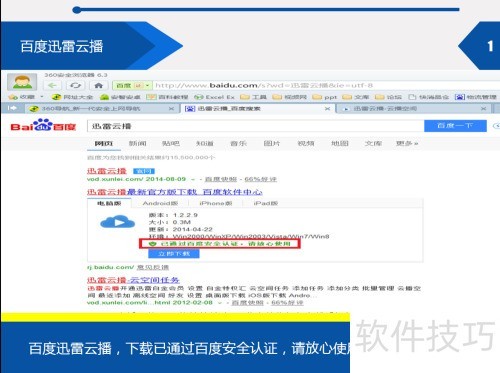Go back with the browser back arrow
The width and height of the screenshot is (500, 373).
click(52, 86)
